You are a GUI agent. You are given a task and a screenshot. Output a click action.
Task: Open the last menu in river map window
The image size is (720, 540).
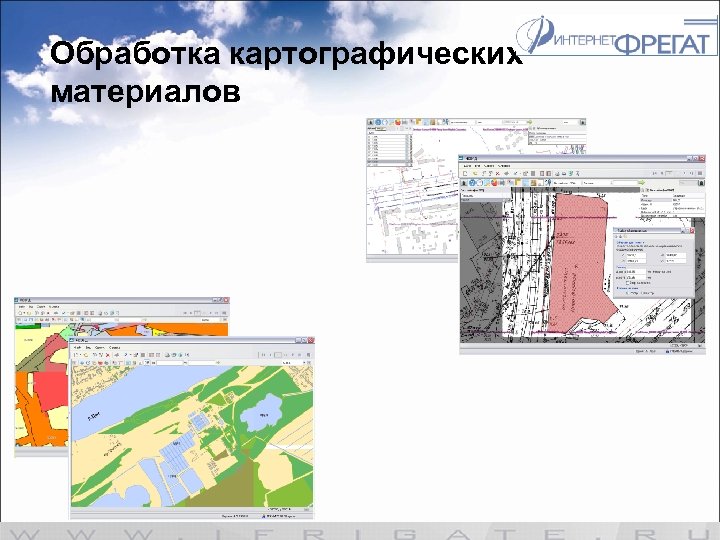[114, 348]
